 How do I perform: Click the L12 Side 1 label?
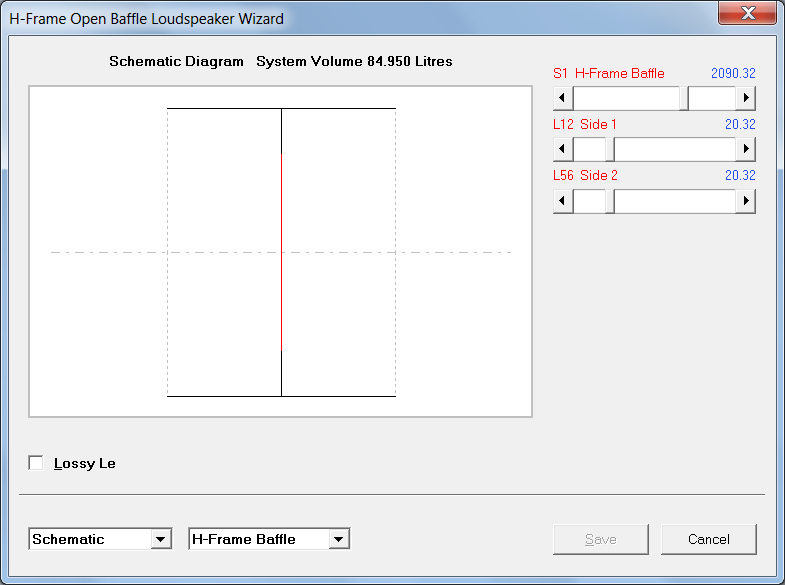click(585, 125)
